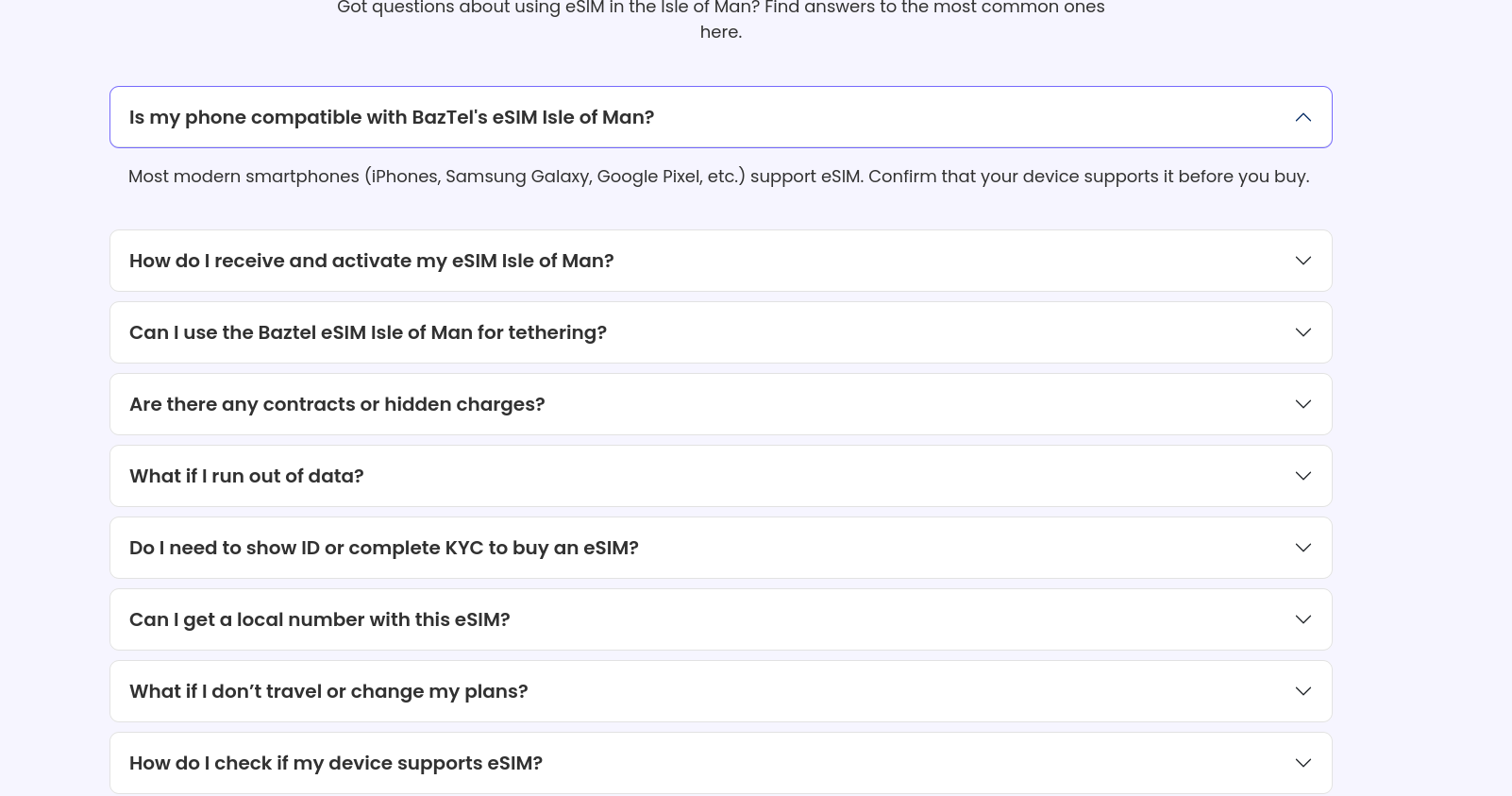
Task: Click the arrow icon for local number question
Action: 1302,619
